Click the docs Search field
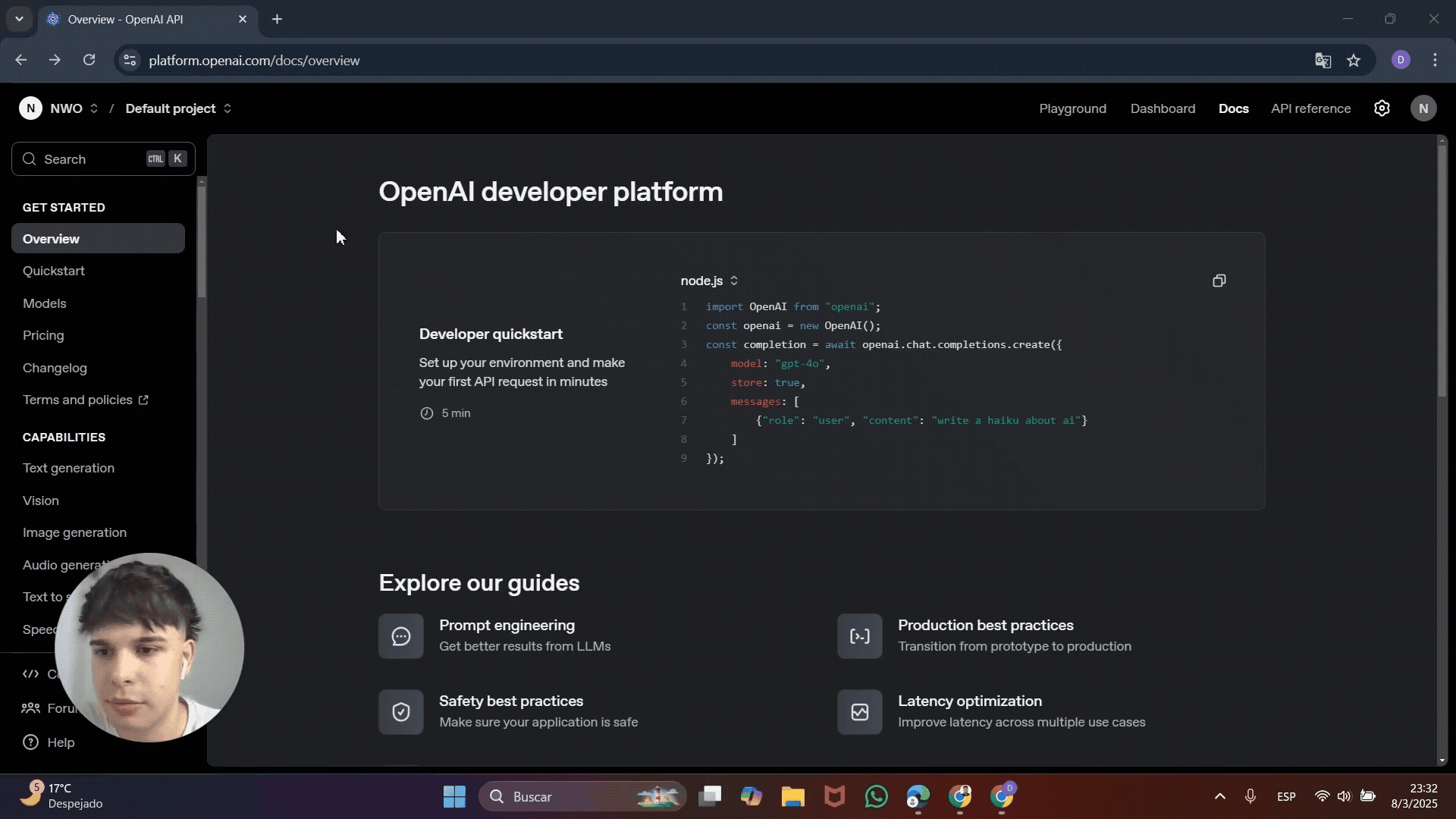The height and width of the screenshot is (819, 1456). click(103, 158)
